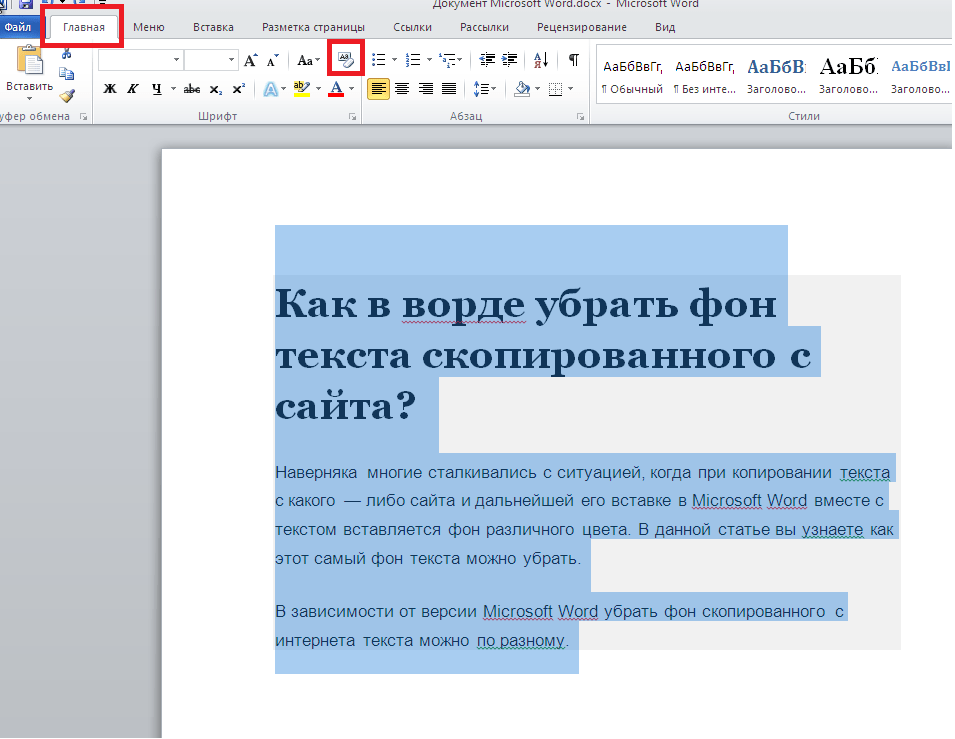The height and width of the screenshot is (739, 955).
Task: Toggle strikethrough abc formatting
Action: (191, 89)
